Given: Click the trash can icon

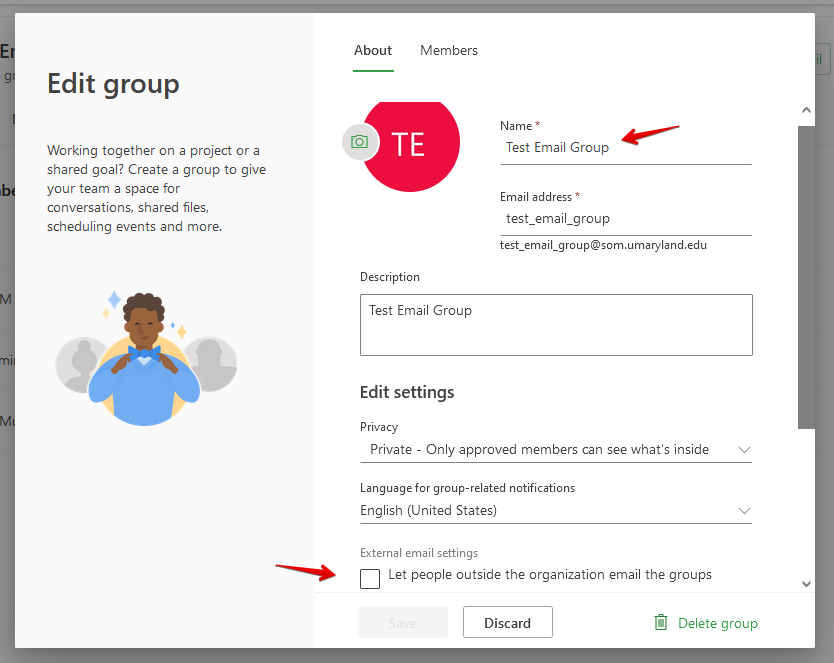Looking at the screenshot, I should pos(660,622).
